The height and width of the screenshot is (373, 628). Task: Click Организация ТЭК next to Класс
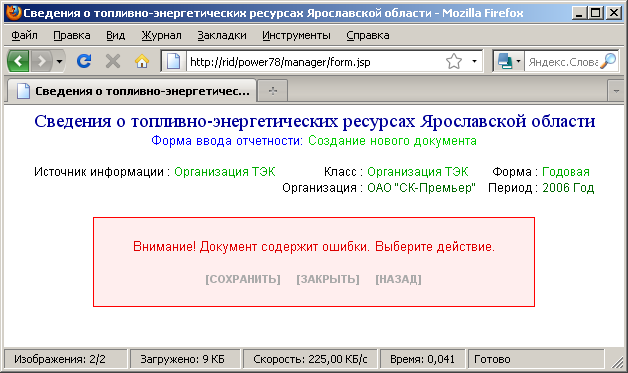[x=418, y=172]
